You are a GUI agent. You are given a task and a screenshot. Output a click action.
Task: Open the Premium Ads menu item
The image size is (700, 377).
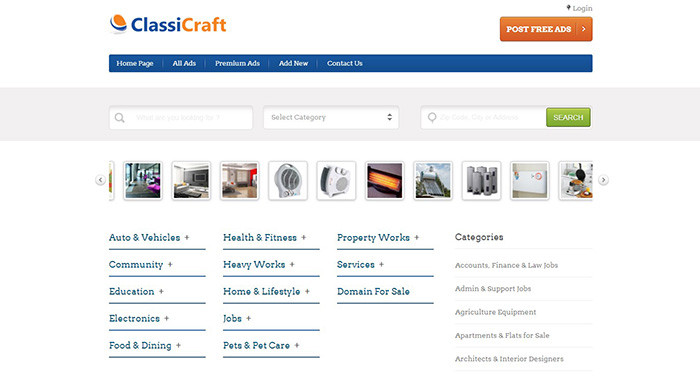click(237, 63)
